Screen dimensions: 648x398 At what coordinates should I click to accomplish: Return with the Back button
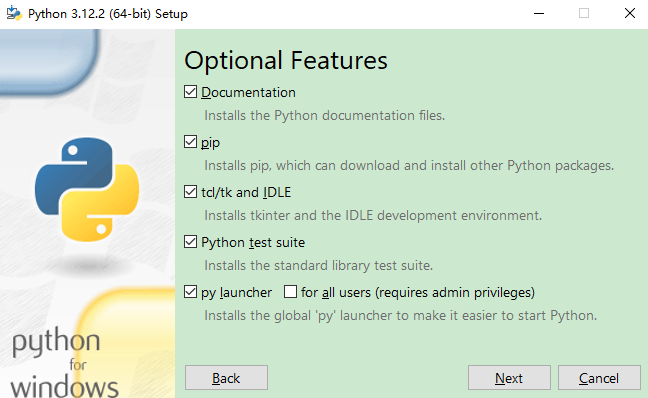[226, 378]
